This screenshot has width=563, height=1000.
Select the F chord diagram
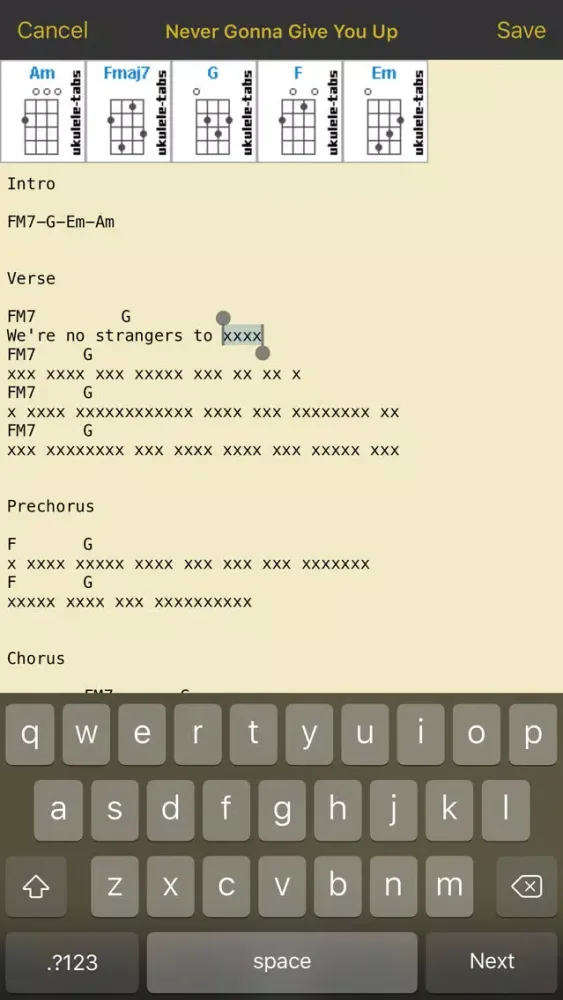300,112
